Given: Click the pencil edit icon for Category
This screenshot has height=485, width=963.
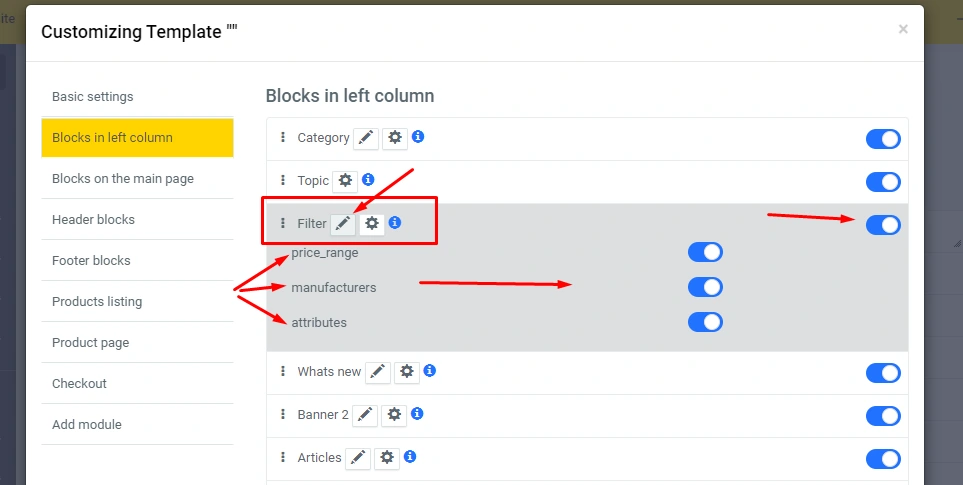Looking at the screenshot, I should click(x=366, y=138).
